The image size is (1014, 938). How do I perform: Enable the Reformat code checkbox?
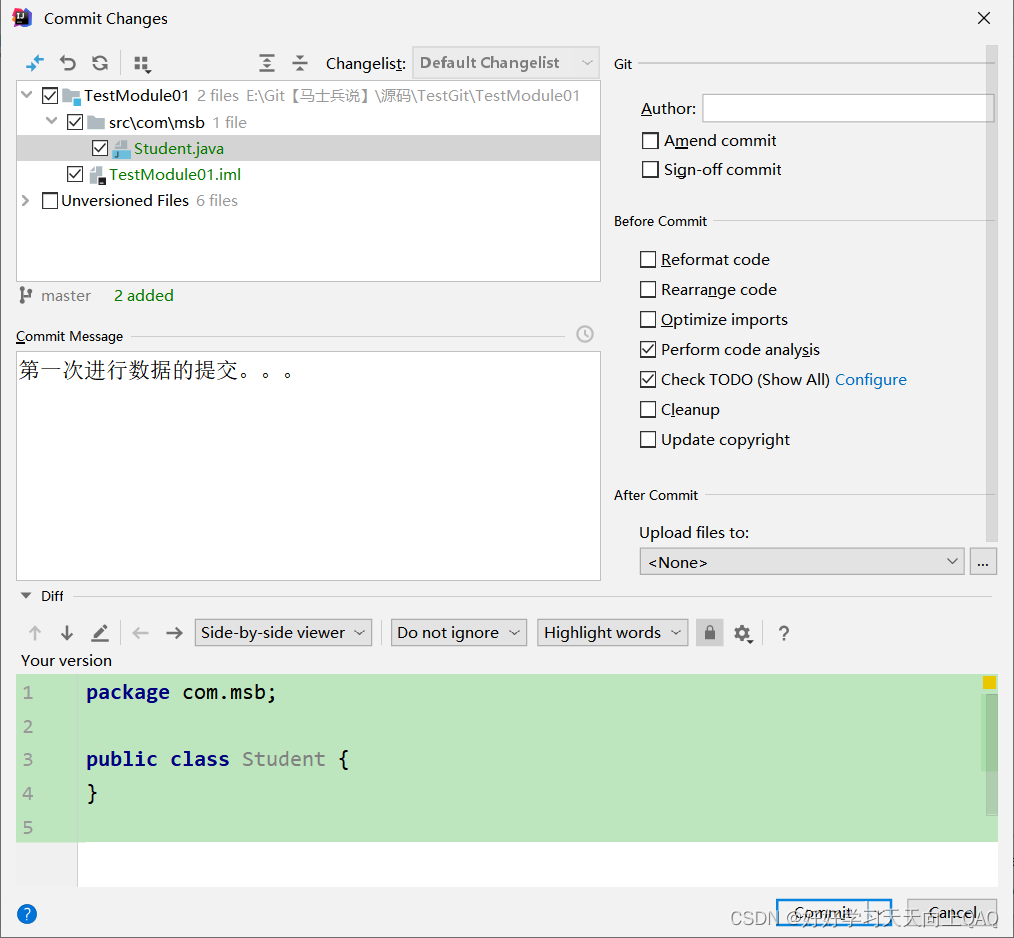(648, 259)
